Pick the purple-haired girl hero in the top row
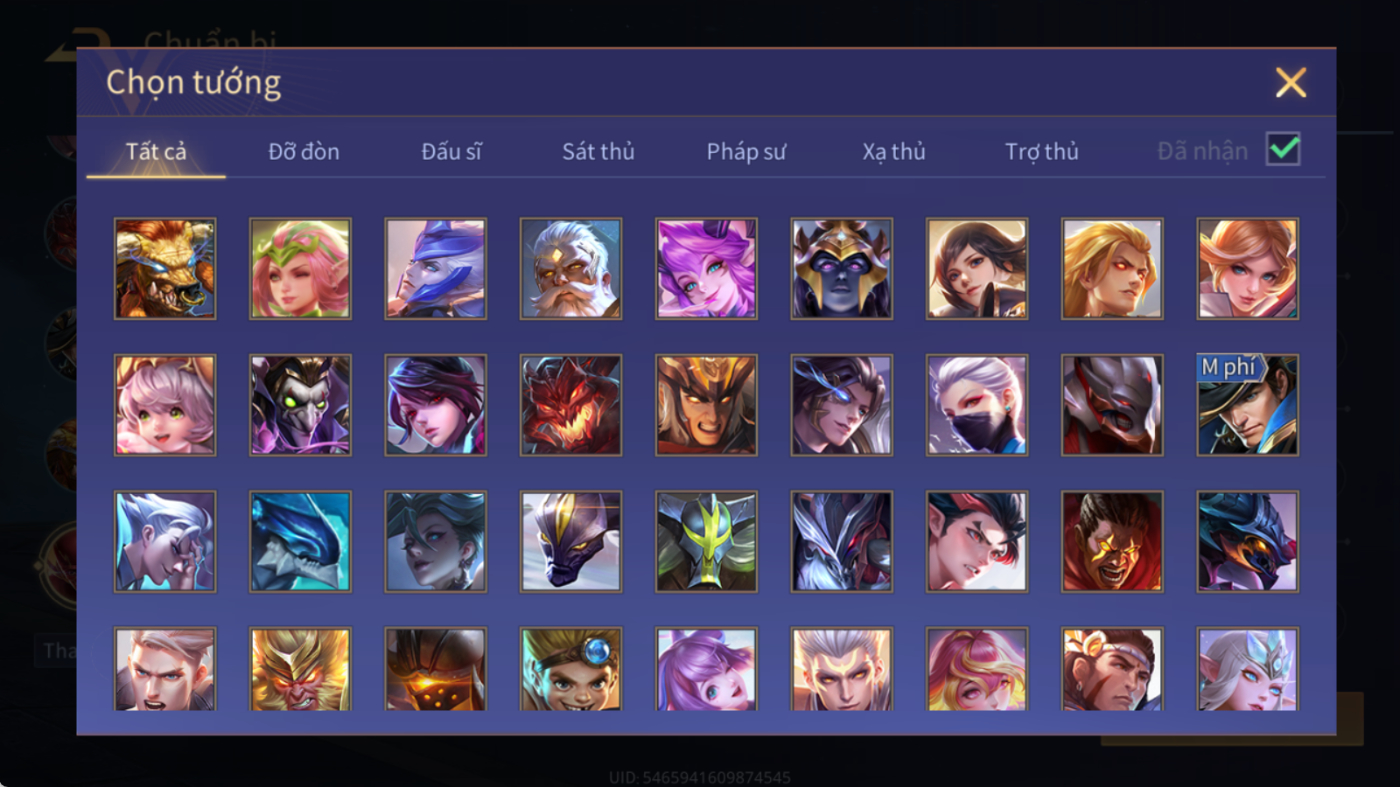1400x787 pixels. (x=706, y=269)
